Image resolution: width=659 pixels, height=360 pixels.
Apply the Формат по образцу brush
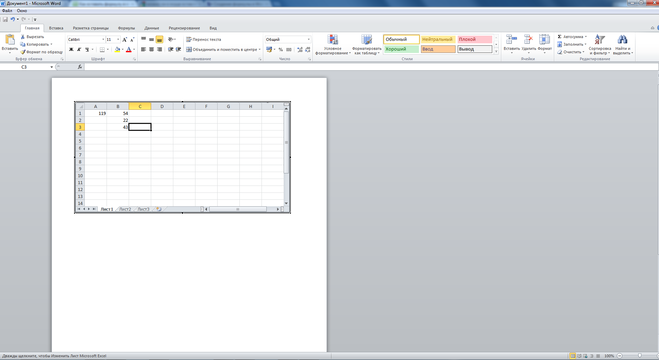pos(23,52)
